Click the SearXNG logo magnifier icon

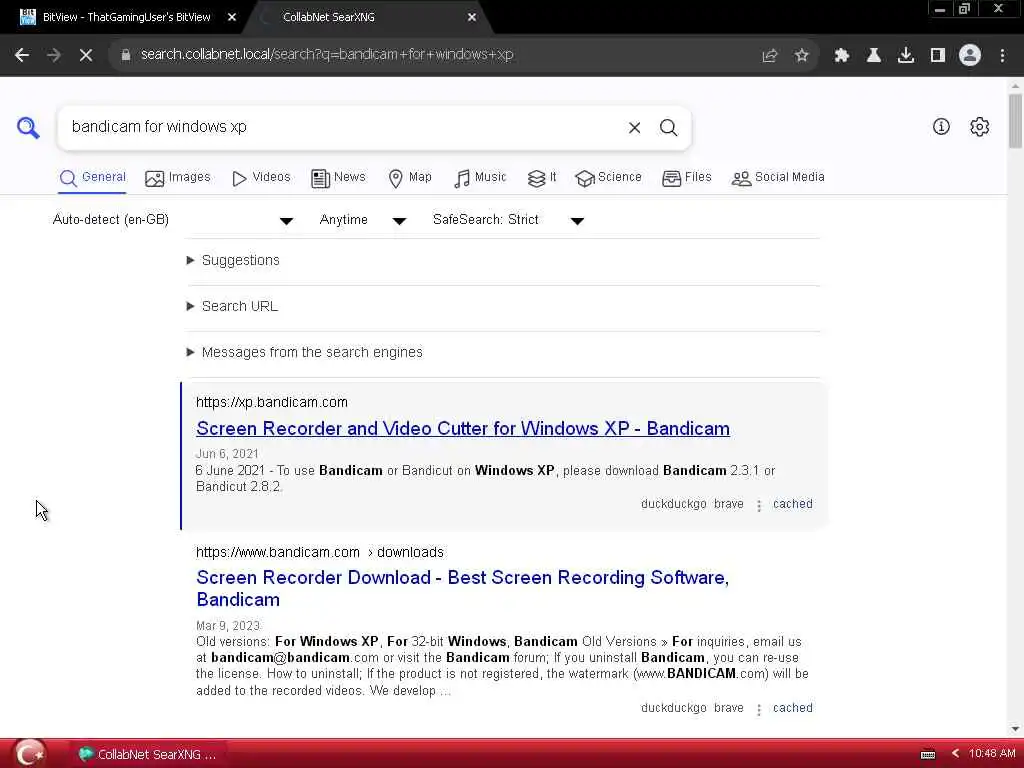28,127
